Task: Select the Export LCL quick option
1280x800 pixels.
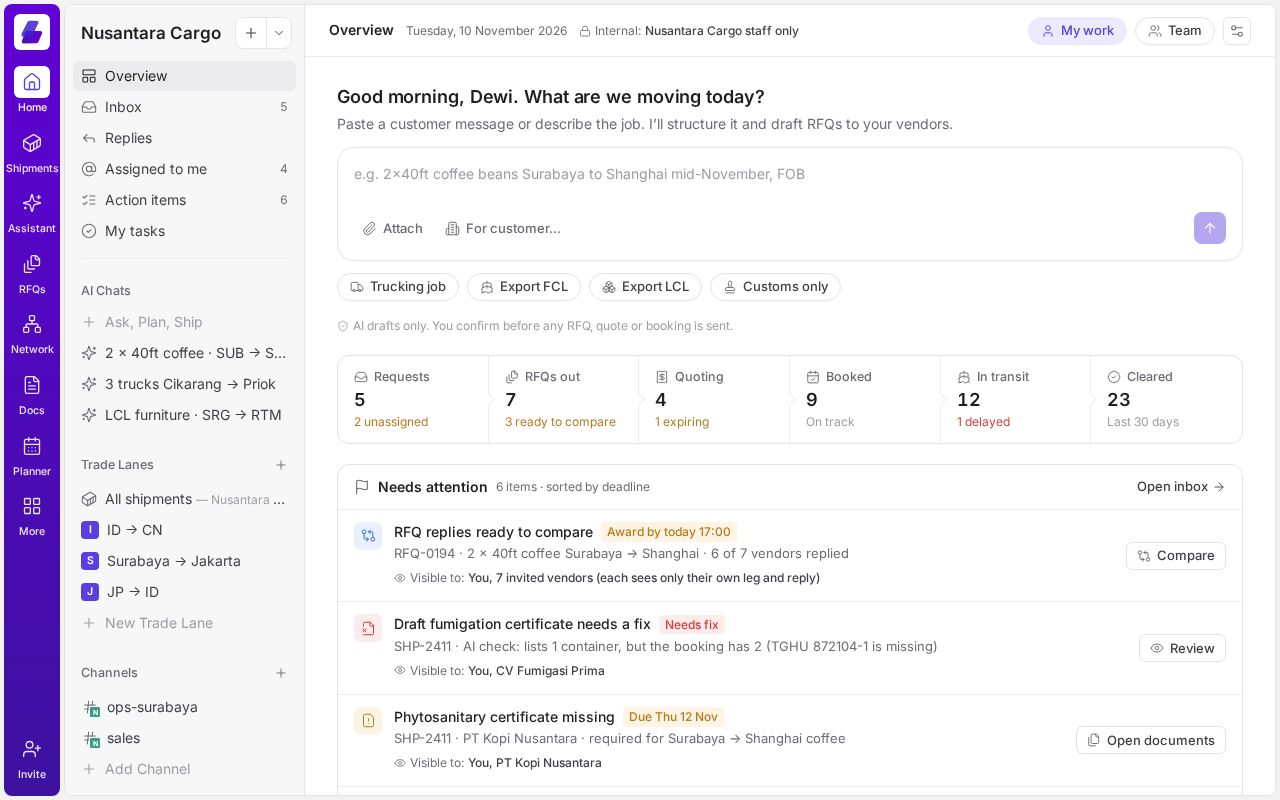Action: pyautogui.click(x=645, y=287)
